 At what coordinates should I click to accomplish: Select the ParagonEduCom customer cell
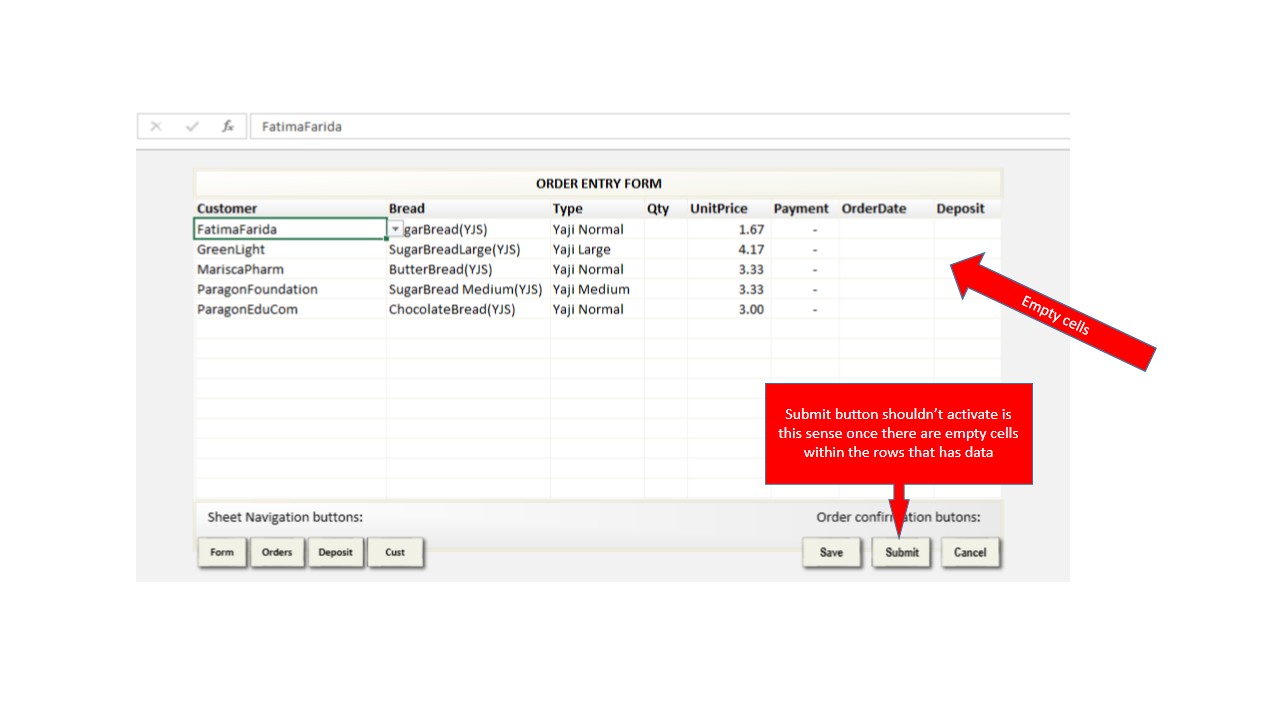click(x=290, y=309)
